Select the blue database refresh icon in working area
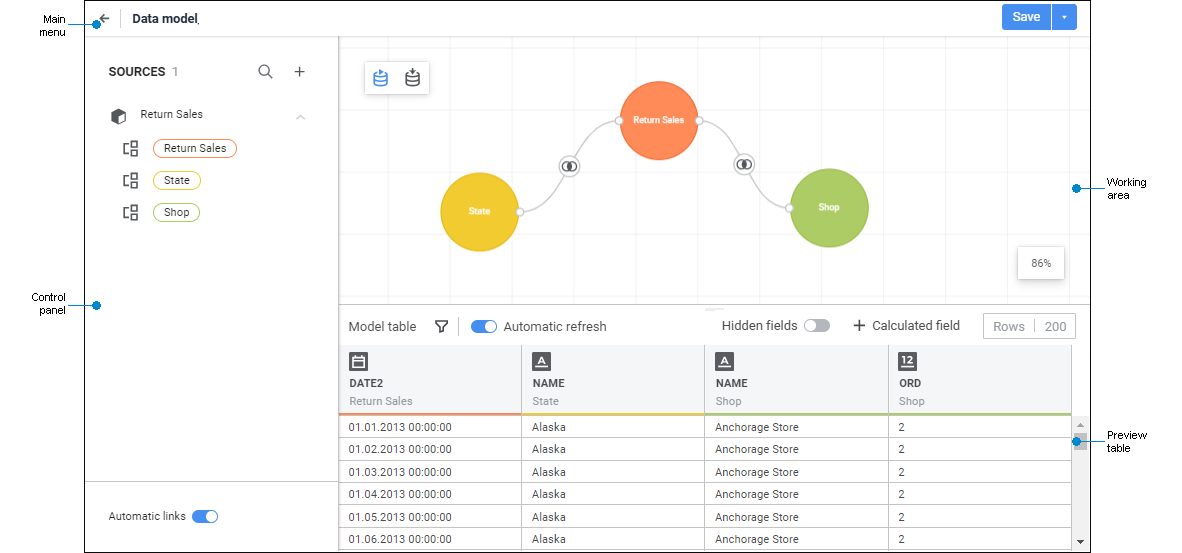This screenshot has height=553, width=1182. point(381,78)
